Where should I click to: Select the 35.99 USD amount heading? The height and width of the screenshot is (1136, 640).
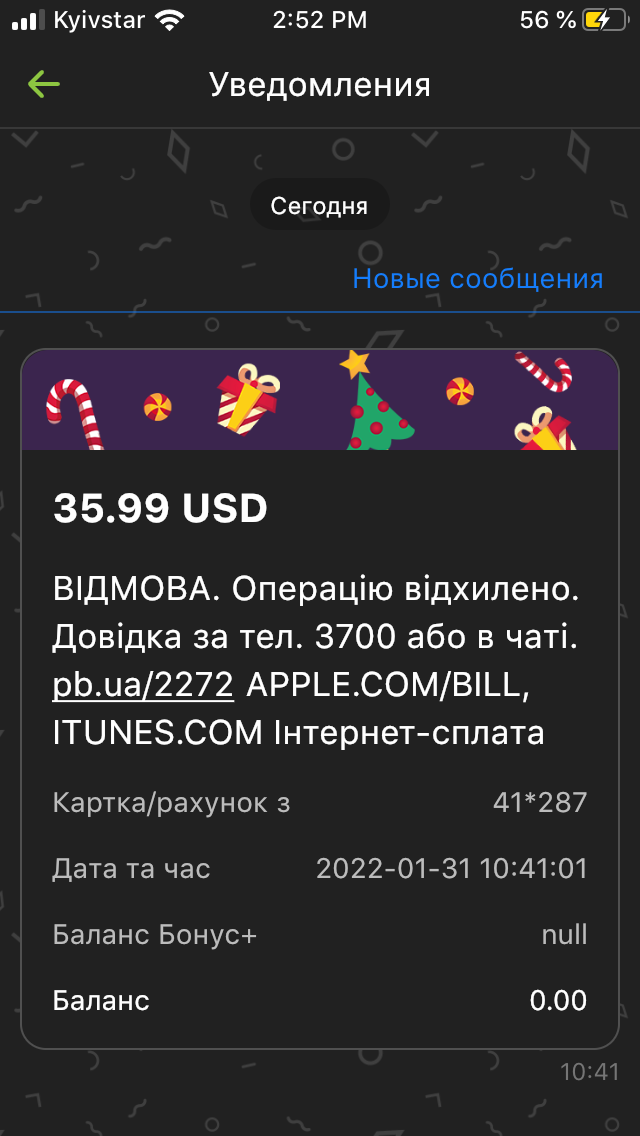point(160,509)
